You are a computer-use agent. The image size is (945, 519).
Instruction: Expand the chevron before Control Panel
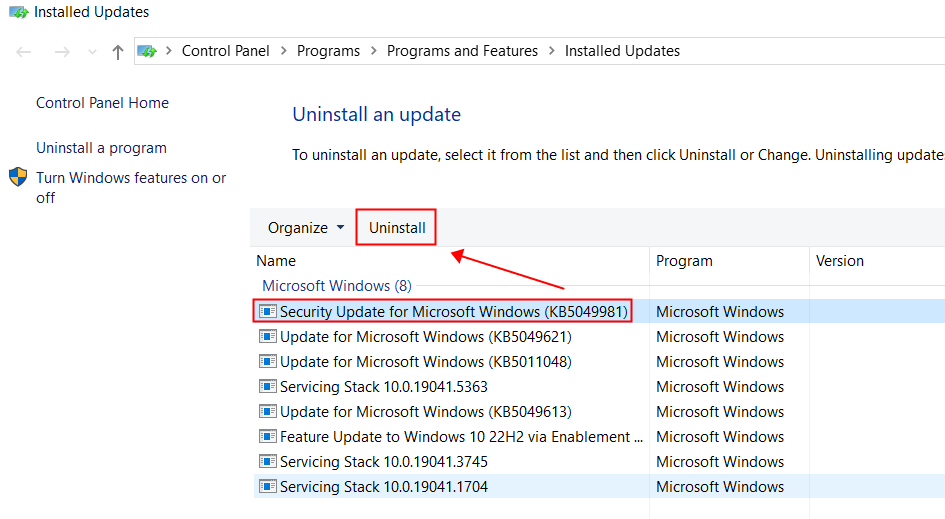click(169, 51)
